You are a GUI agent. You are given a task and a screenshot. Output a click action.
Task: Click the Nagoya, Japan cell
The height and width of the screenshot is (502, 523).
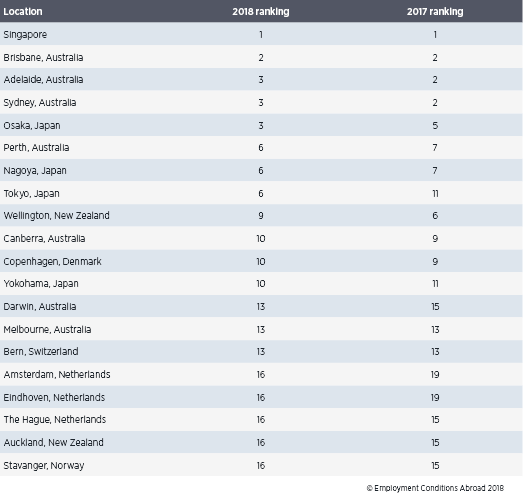coord(35,170)
